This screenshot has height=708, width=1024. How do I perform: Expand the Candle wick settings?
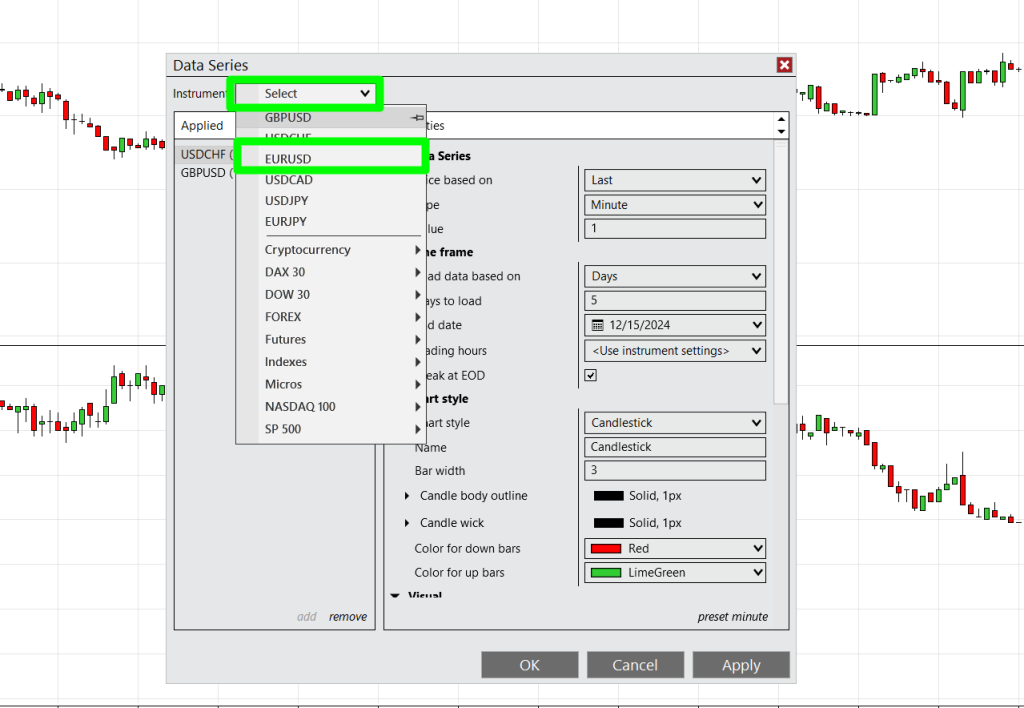click(x=407, y=523)
